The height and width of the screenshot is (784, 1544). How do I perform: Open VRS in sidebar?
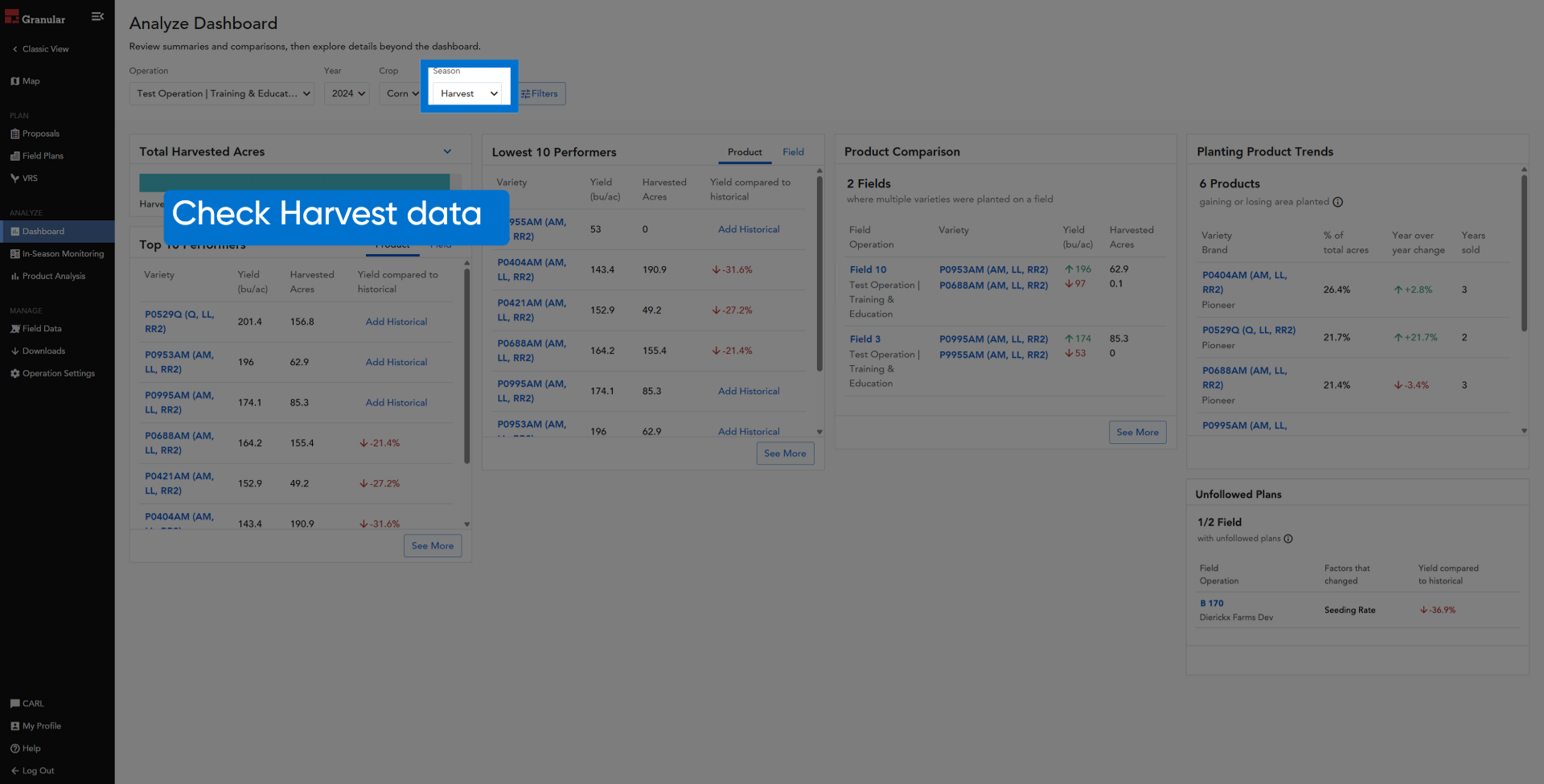click(24, 179)
